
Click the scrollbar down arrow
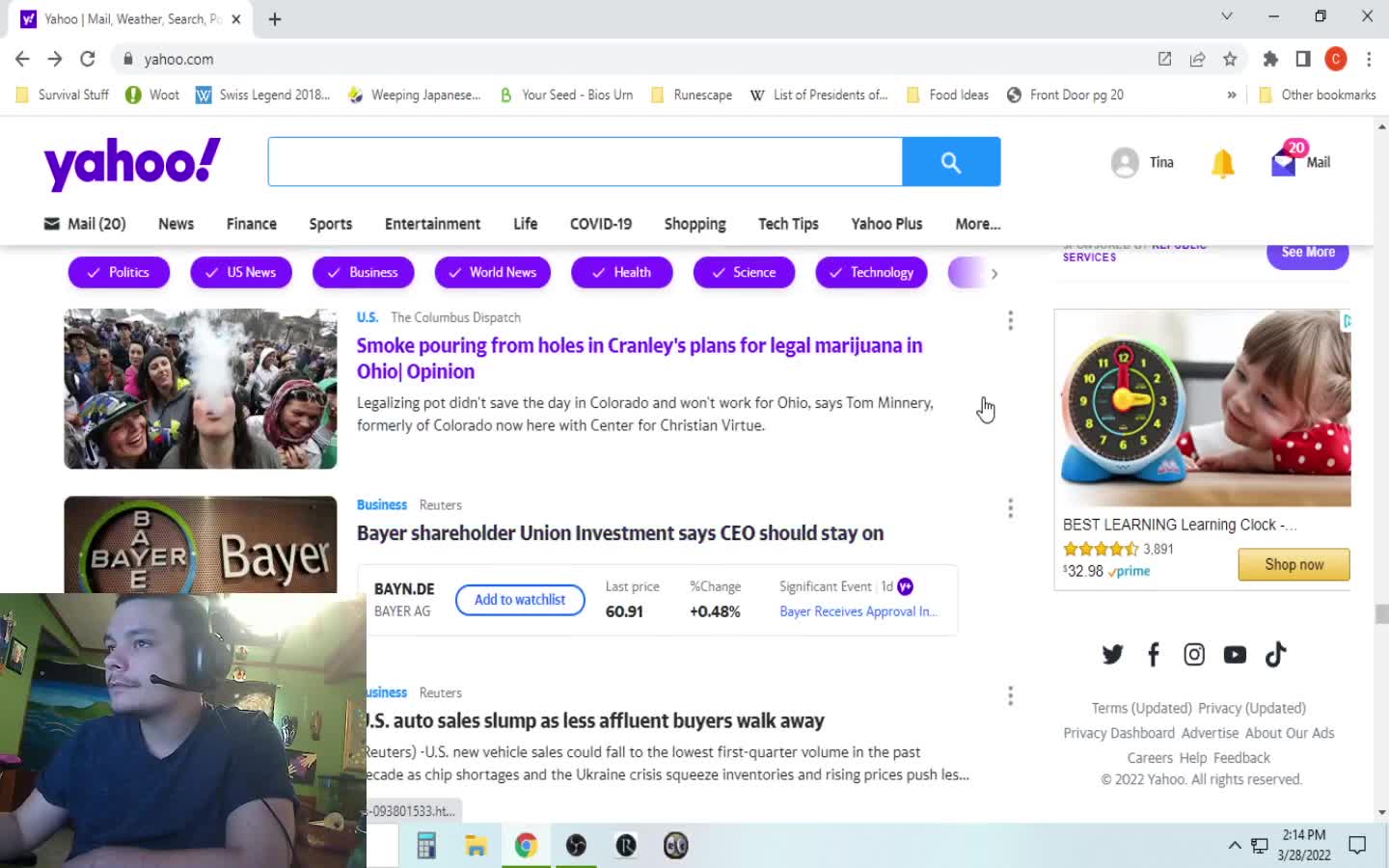point(1381,813)
